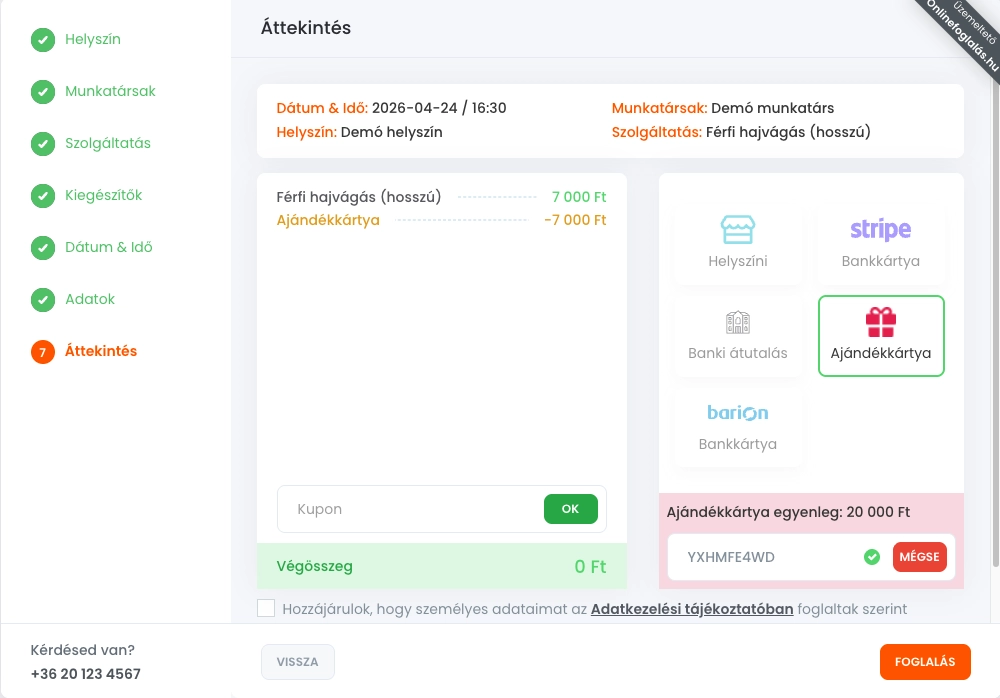Click the green checkmark beside Munkatársak step
1000x698 pixels.
(x=43, y=92)
